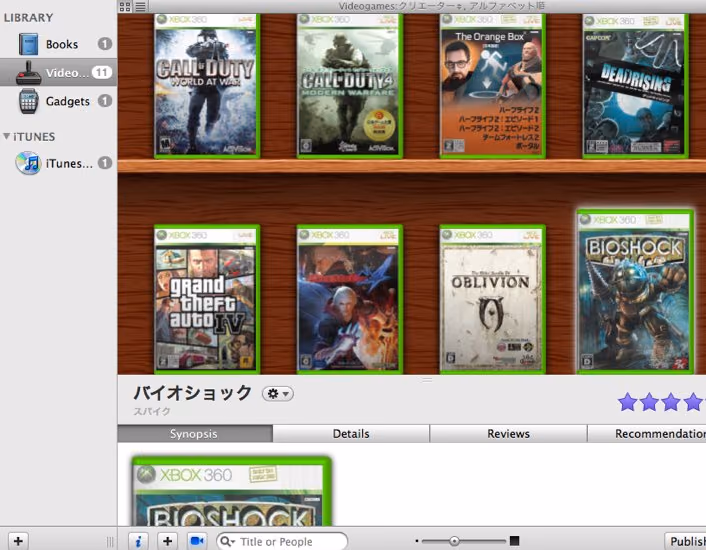Select the Videogames joystick icon
Image resolution: width=706 pixels, height=550 pixels.
[28, 72]
